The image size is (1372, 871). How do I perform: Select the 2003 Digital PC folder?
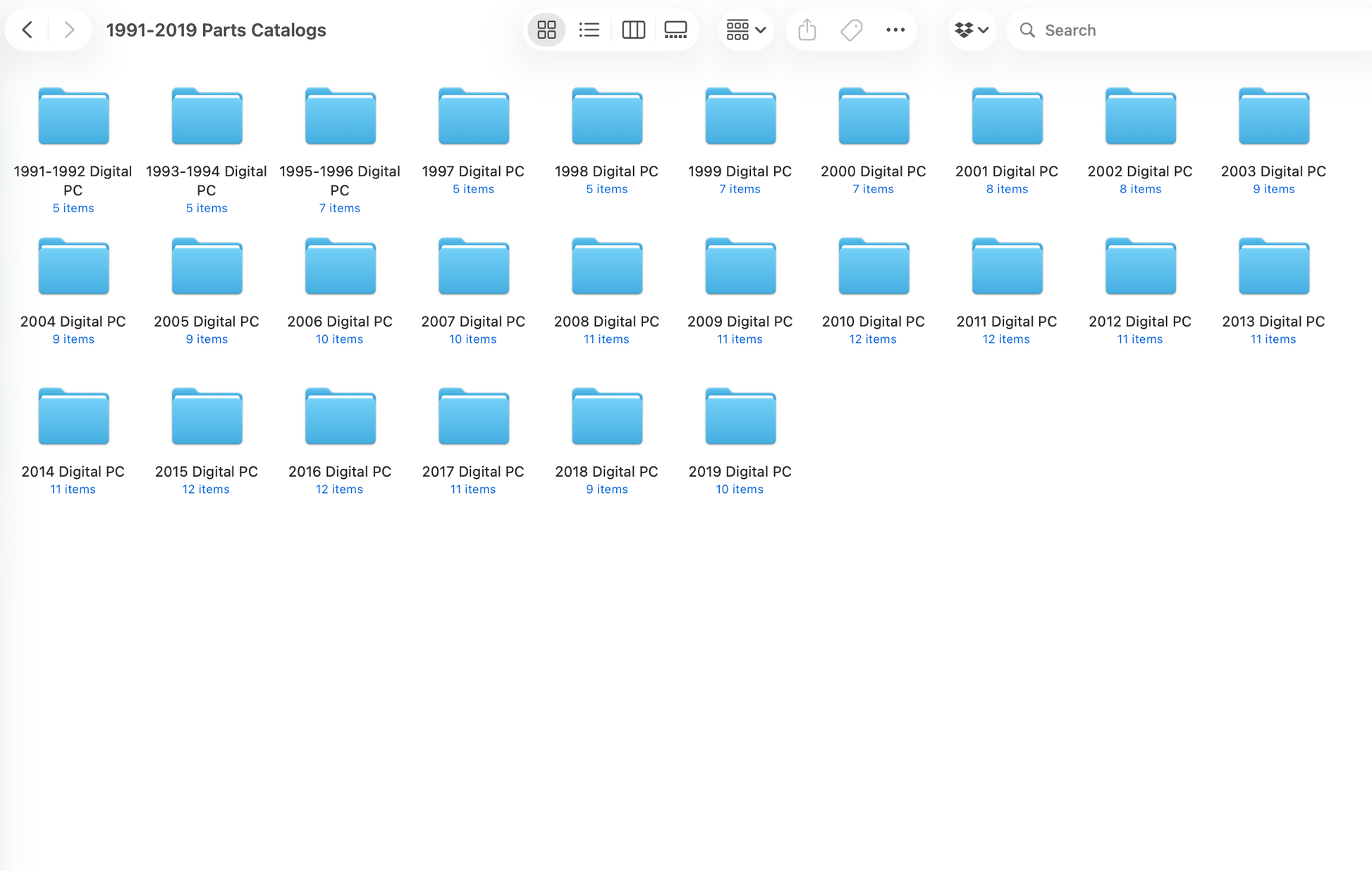[x=1273, y=117]
